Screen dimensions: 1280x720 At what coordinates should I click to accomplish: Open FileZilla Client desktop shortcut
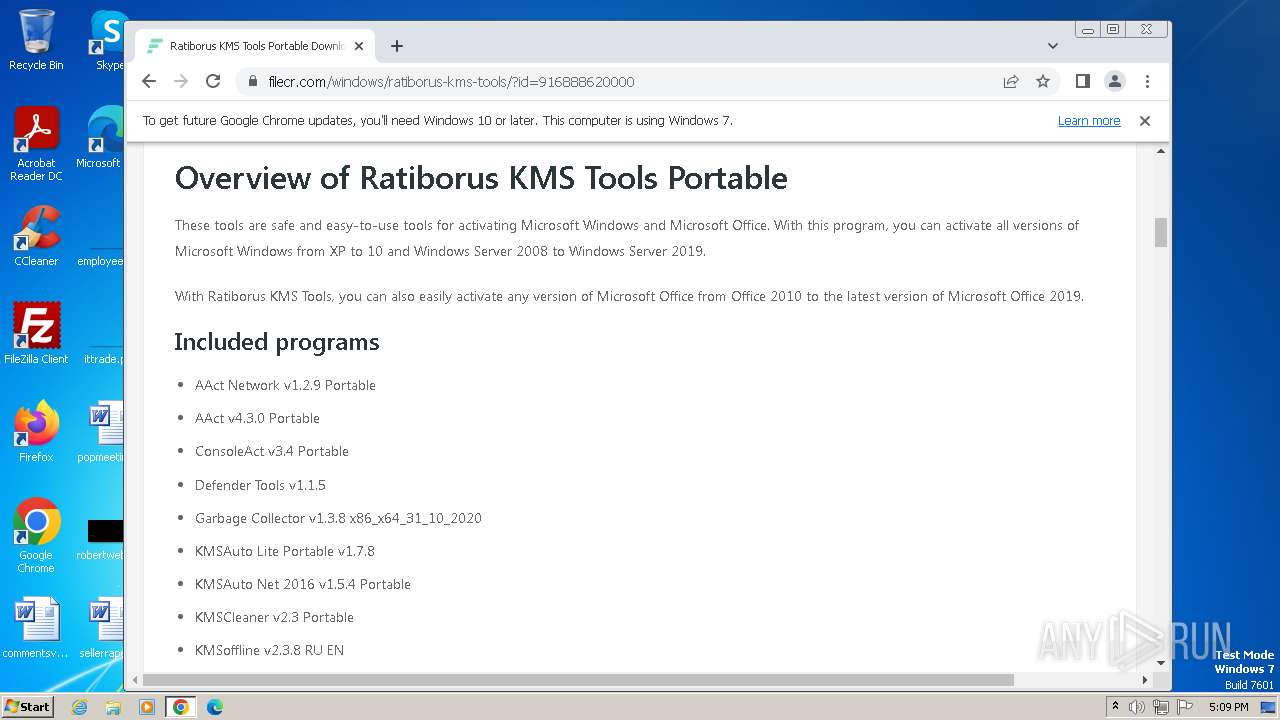click(36, 333)
